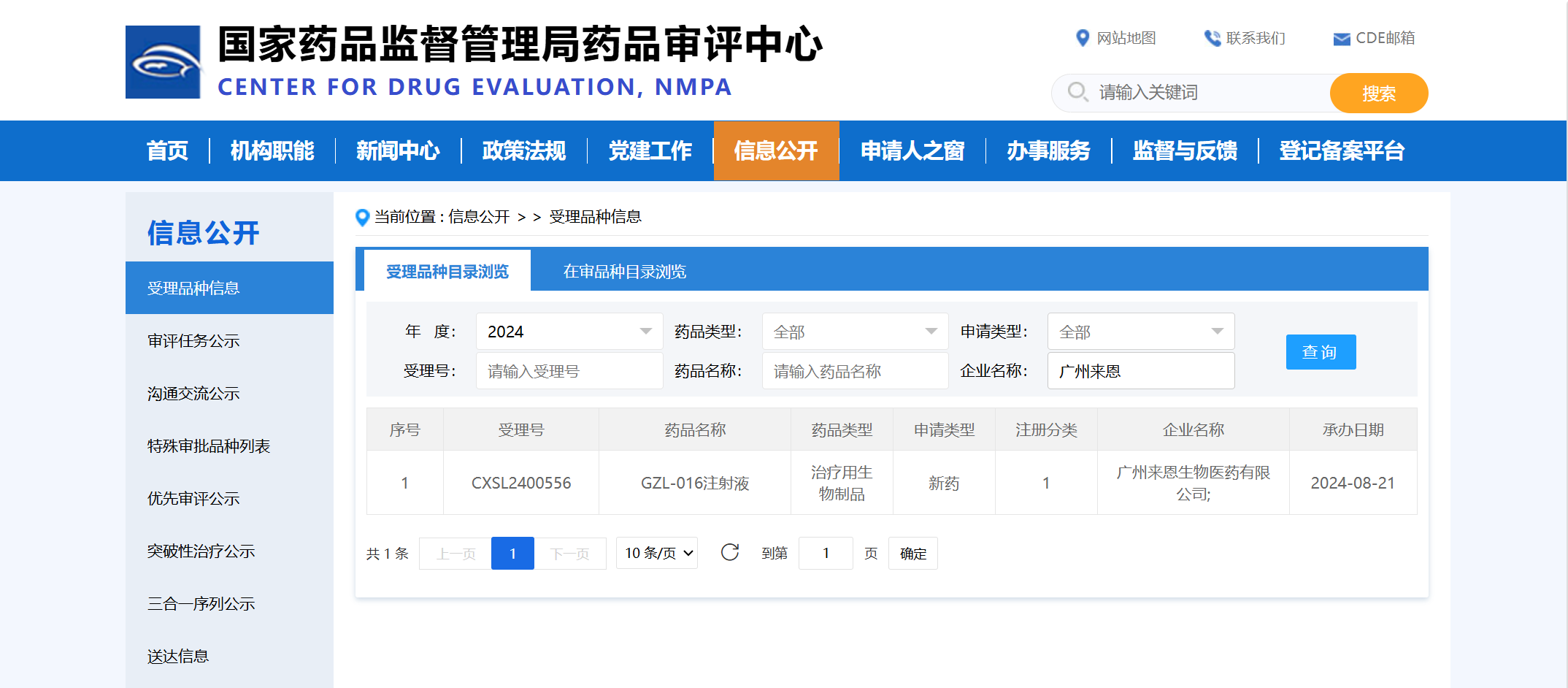The width and height of the screenshot is (1568, 688).
Task: Click the 受理号 column header
Action: click(x=521, y=429)
